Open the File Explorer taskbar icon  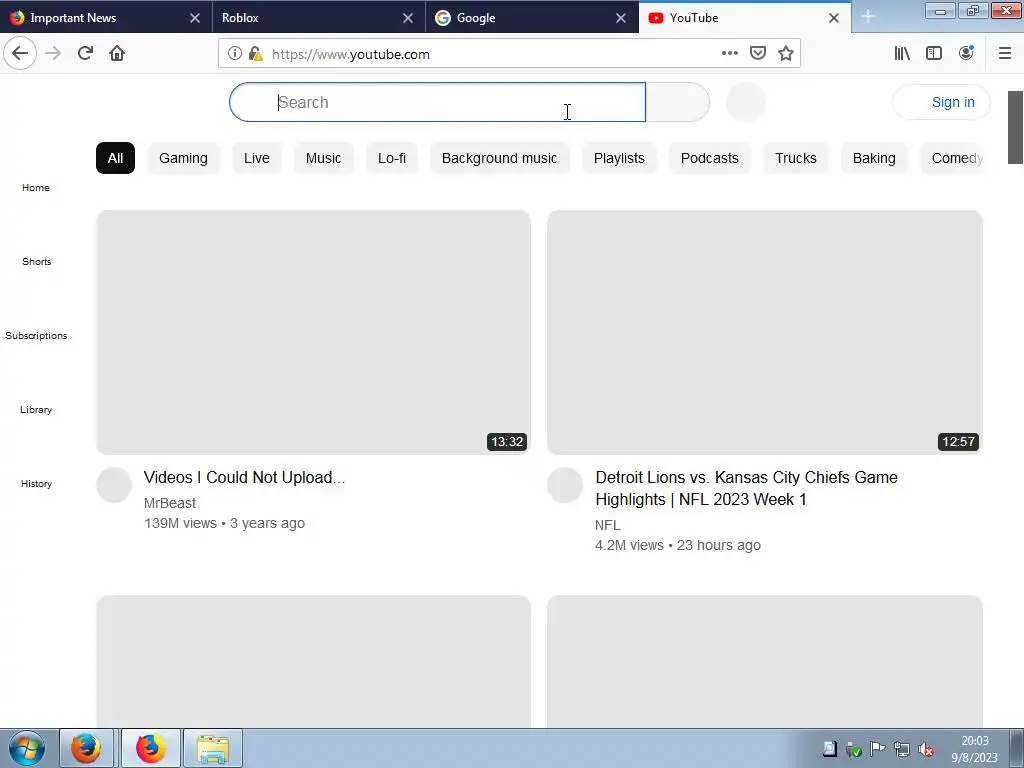[213, 748]
